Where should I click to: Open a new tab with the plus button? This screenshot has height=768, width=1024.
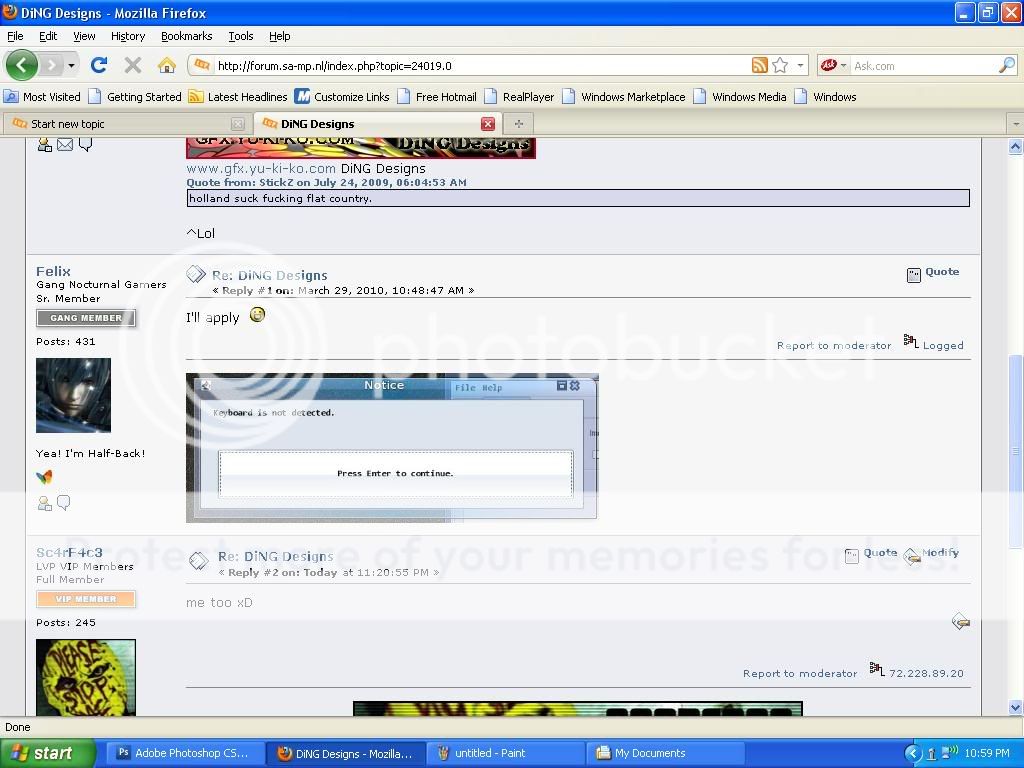[518, 124]
